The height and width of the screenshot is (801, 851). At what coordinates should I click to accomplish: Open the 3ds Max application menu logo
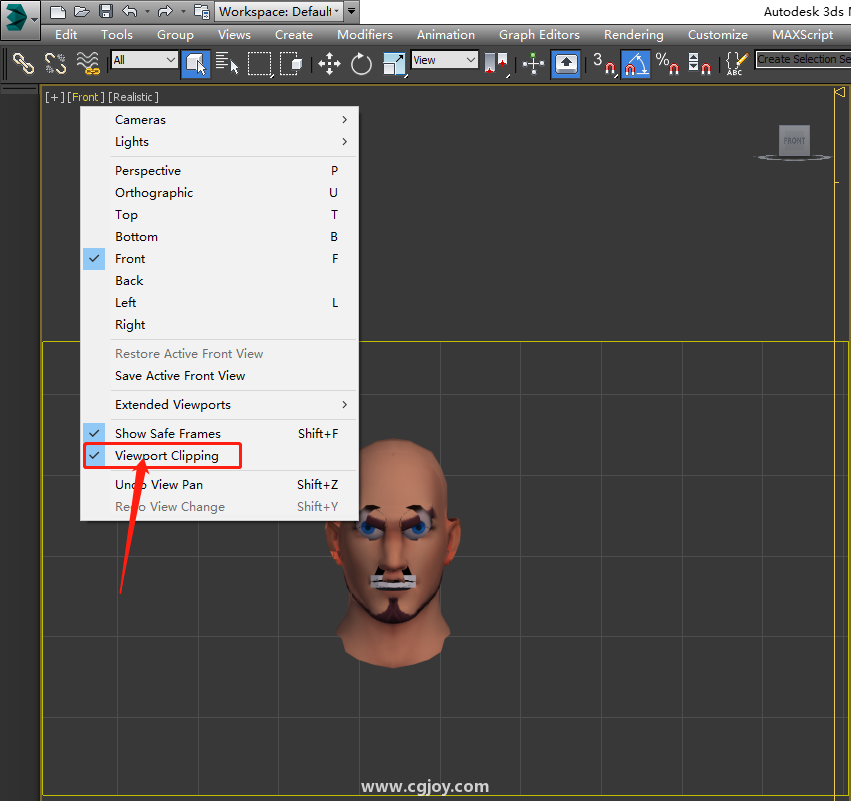[x=20, y=20]
